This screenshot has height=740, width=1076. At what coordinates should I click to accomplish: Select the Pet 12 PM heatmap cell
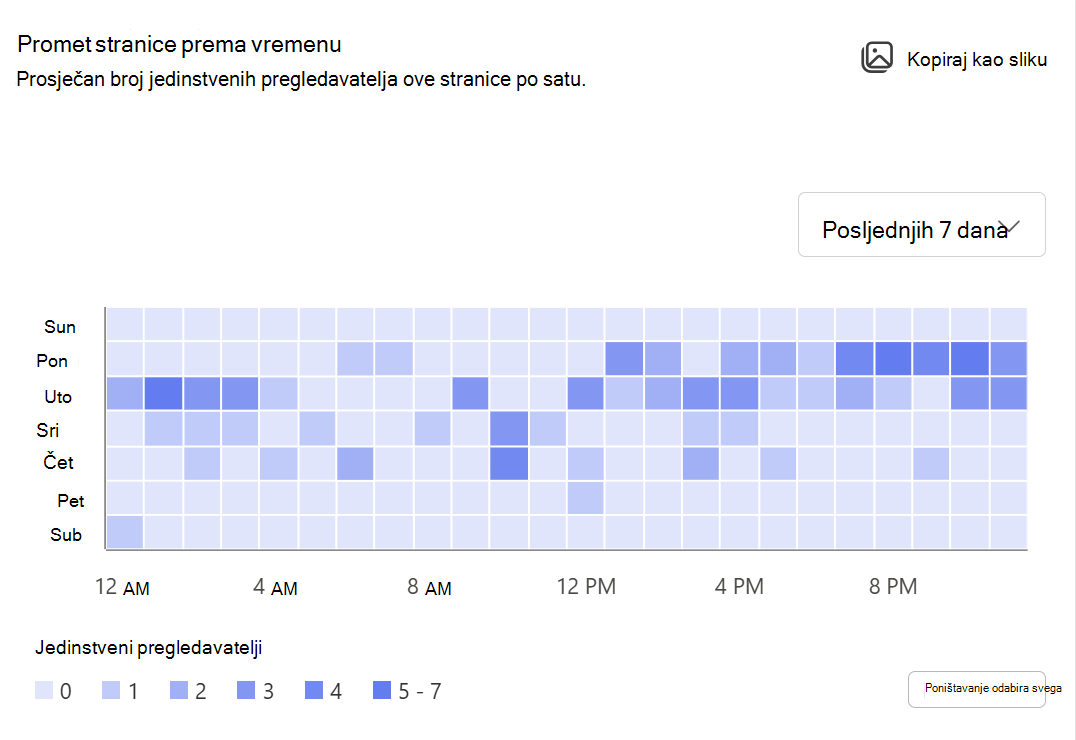[585, 498]
